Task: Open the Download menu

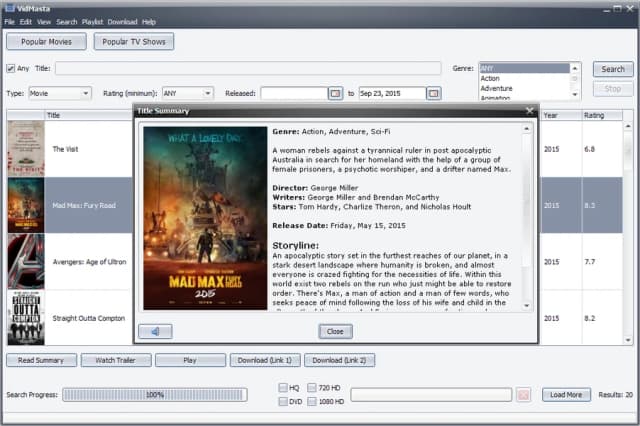Action: click(x=122, y=22)
